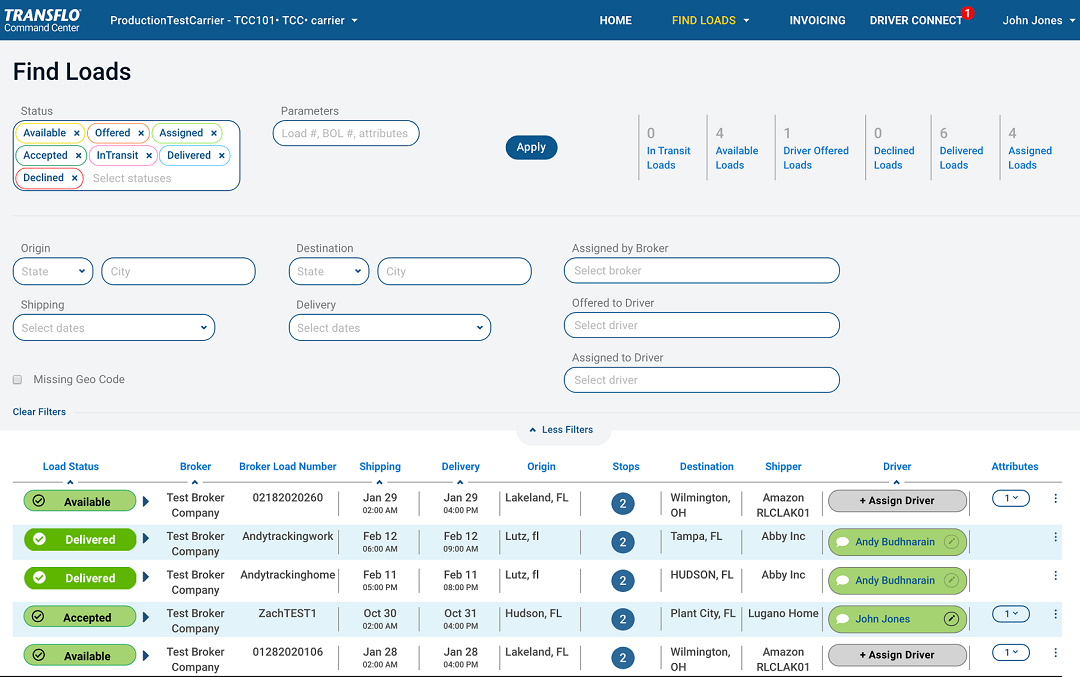Click the Clear Filters link
1080x677 pixels.
click(39, 412)
